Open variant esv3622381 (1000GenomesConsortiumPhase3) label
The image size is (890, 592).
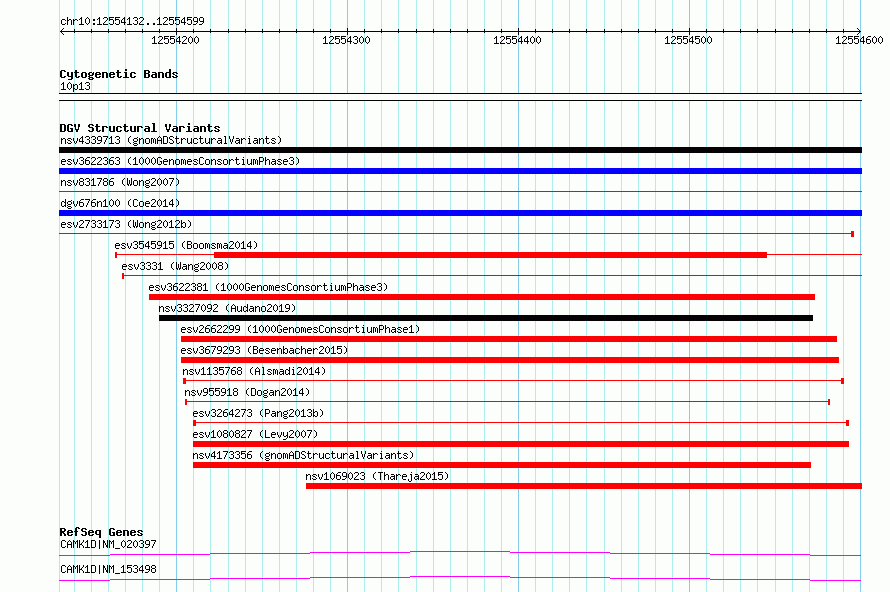[268, 287]
